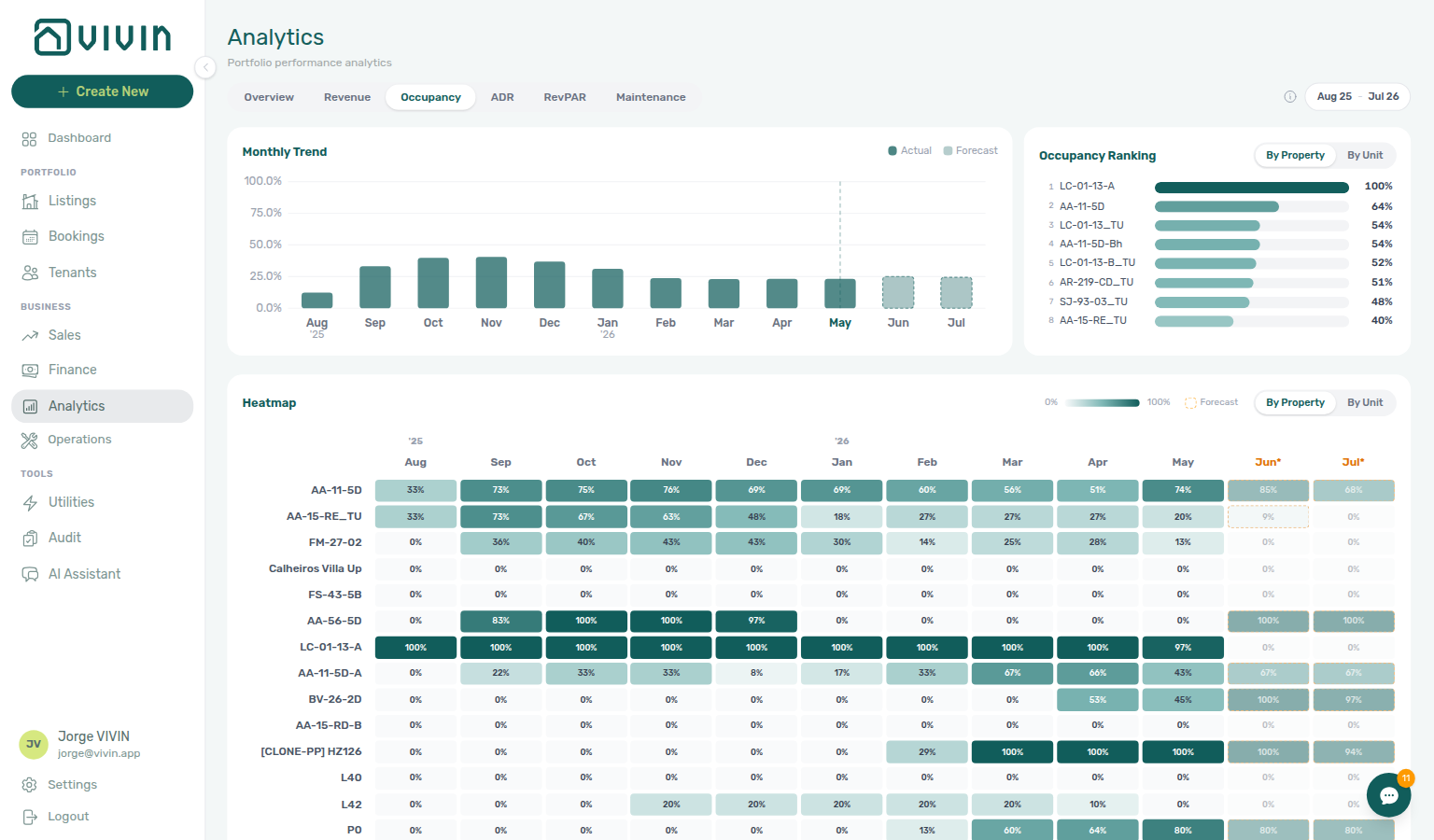Screen dimensions: 1434x840
Task: Click the Aug bar in Monthly Trend
Action: (317, 300)
